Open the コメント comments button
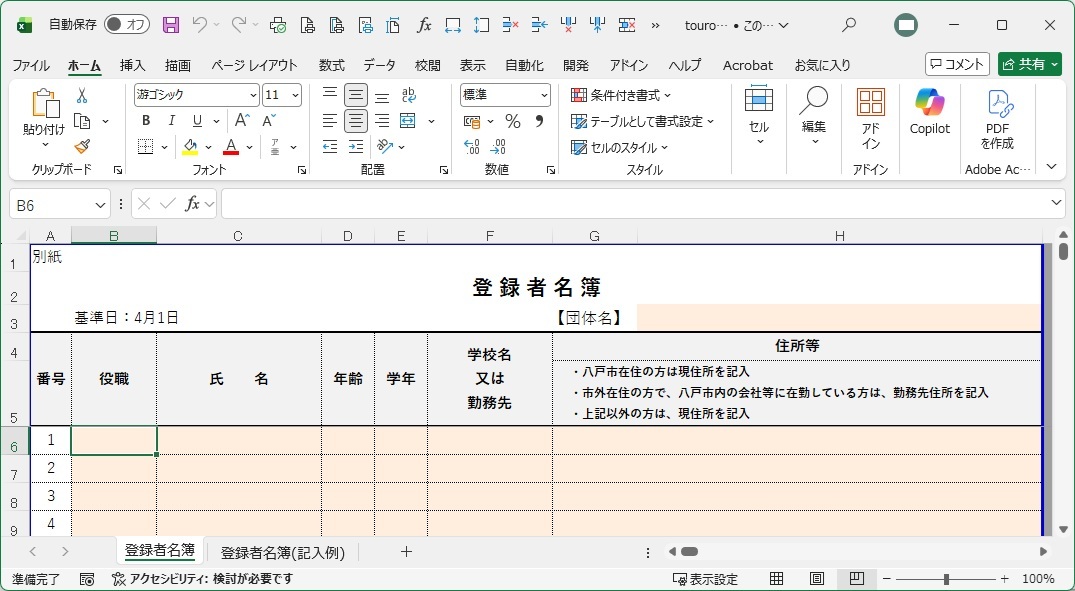Screen dimensions: 1075x591 [957, 64]
